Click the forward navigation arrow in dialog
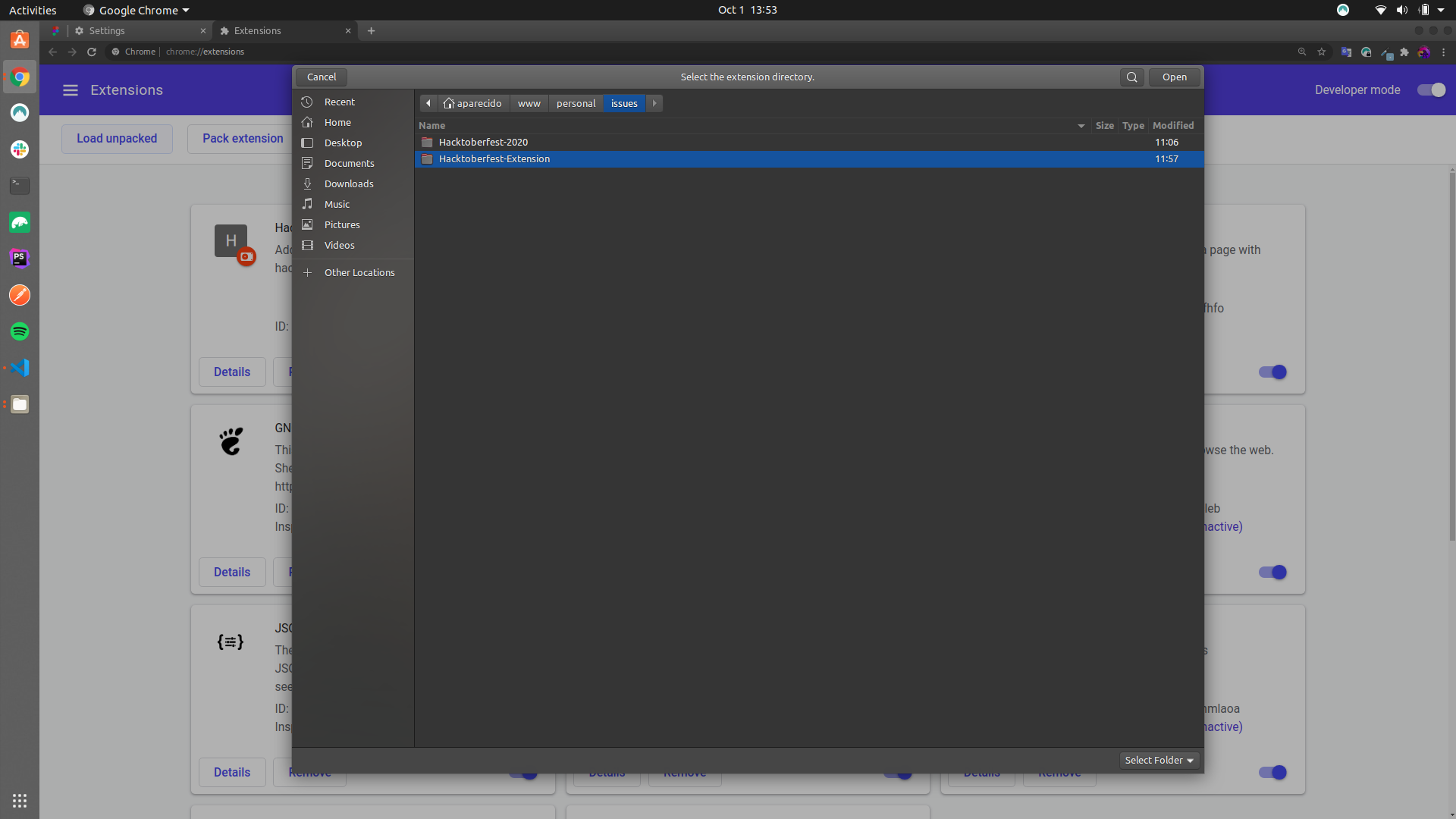 click(x=655, y=103)
